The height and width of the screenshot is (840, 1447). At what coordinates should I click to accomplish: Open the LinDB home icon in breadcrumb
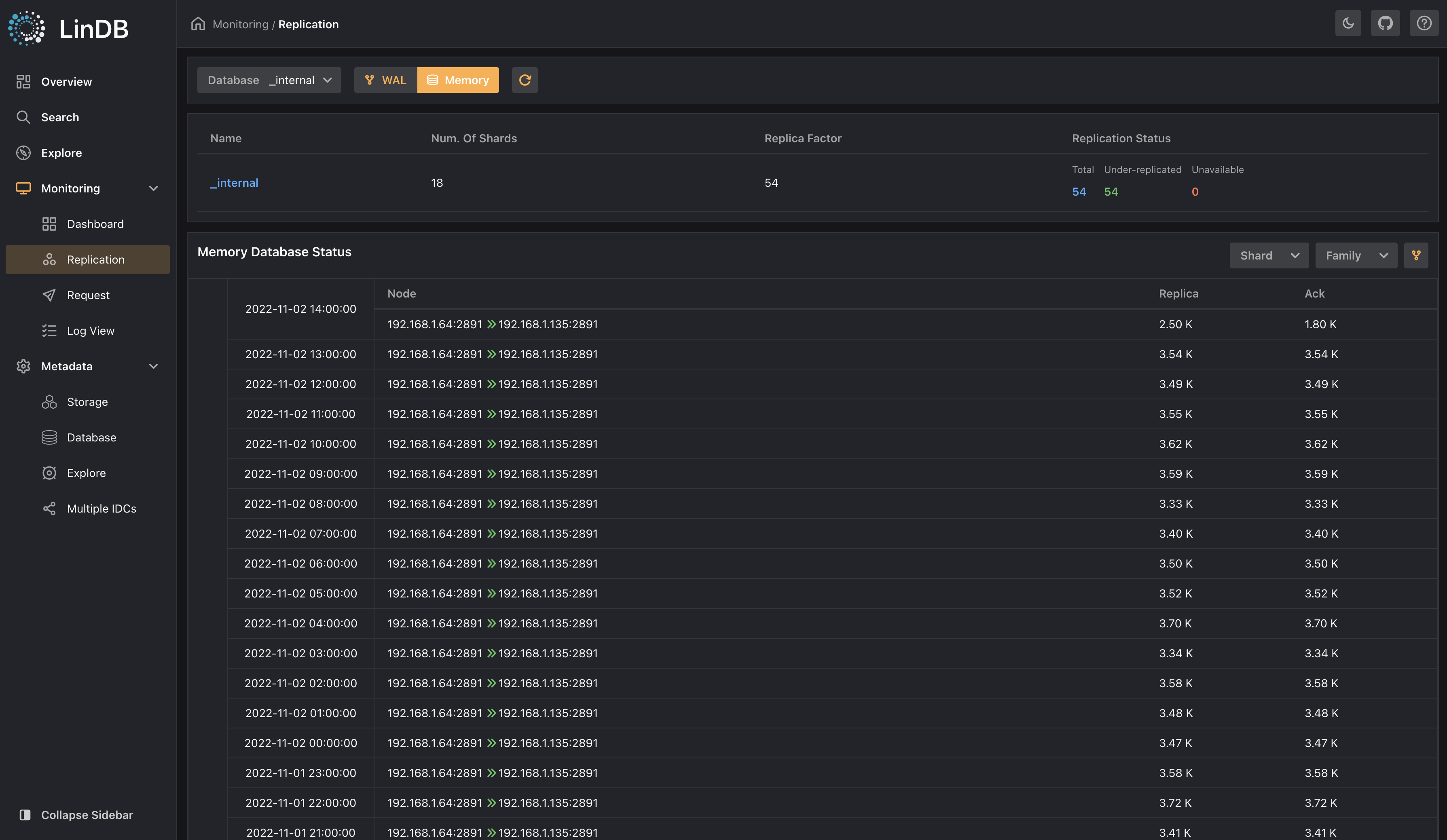198,23
